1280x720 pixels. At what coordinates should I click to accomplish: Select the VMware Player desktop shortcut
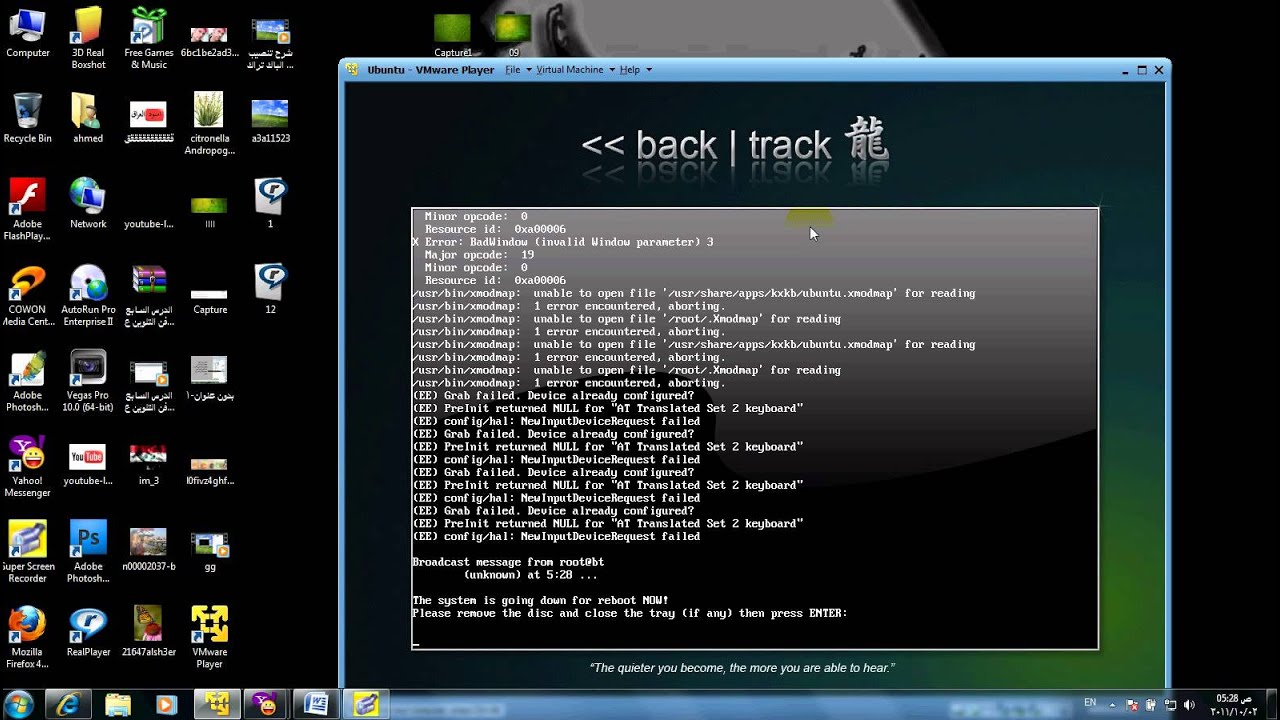click(210, 638)
